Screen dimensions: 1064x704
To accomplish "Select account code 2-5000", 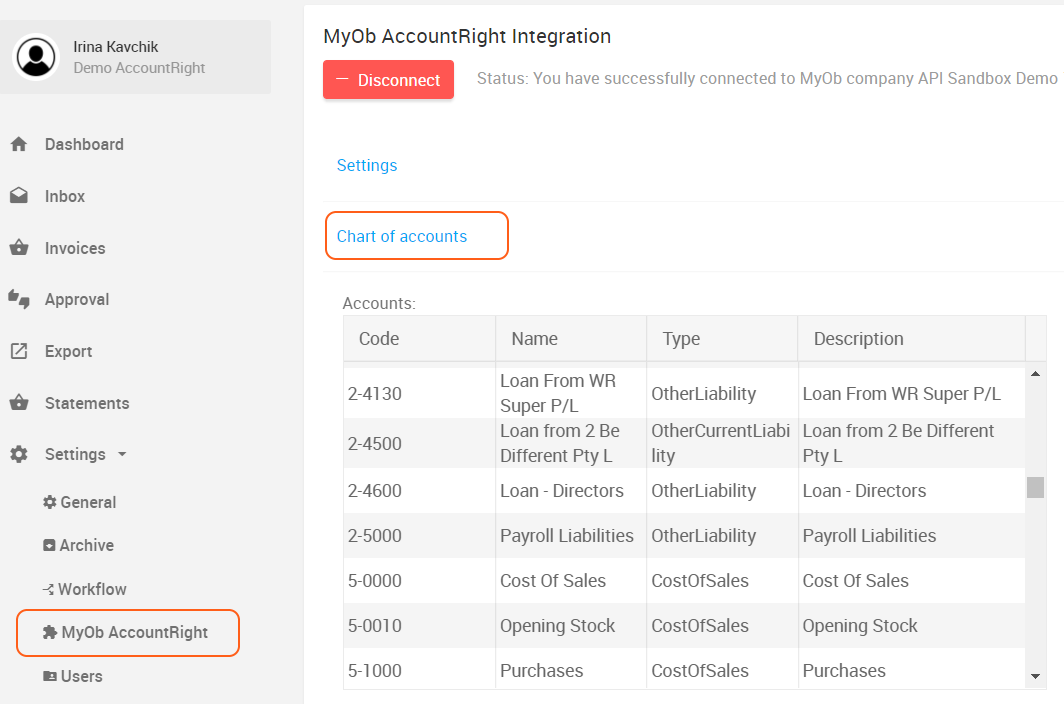I will (x=375, y=536).
